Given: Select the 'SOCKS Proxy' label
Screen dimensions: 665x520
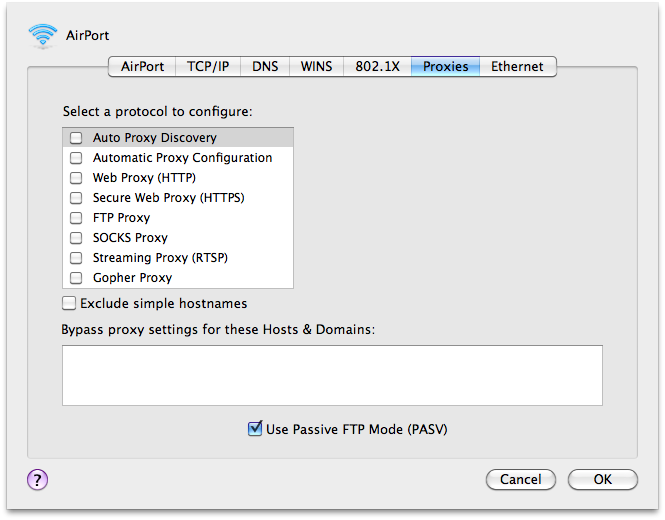Looking at the screenshot, I should pos(130,238).
